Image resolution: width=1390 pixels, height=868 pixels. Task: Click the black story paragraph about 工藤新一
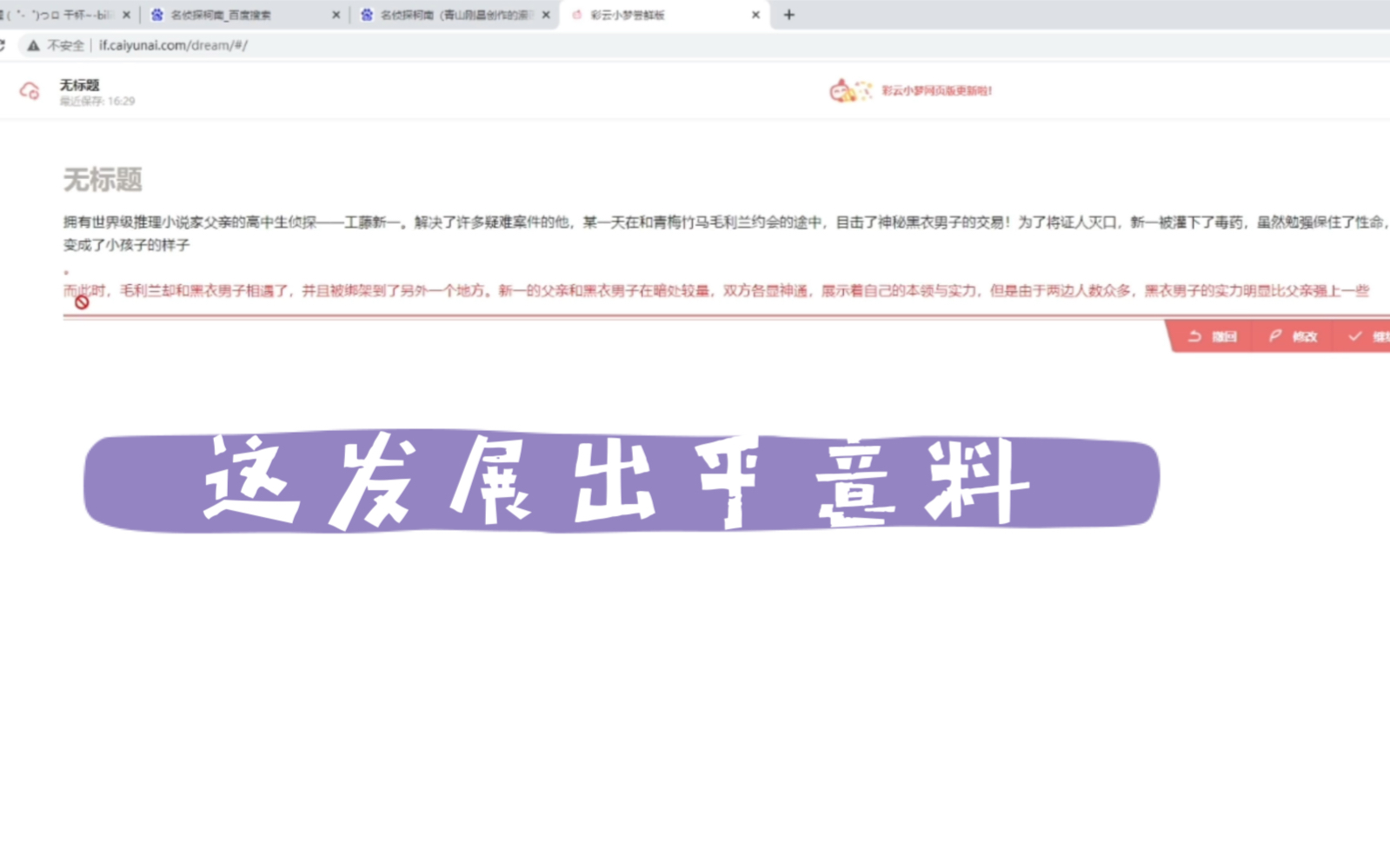coord(726,234)
